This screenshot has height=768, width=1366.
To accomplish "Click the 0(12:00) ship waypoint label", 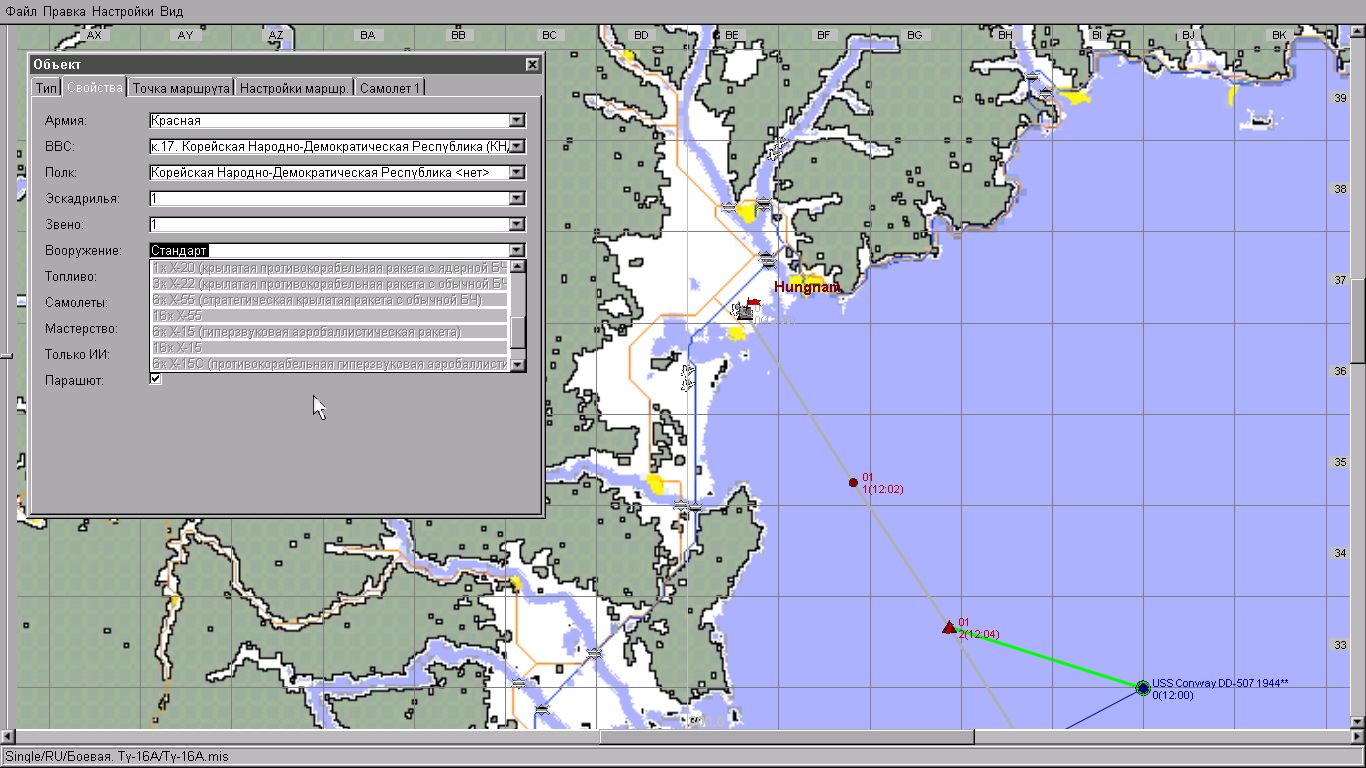I will click(1173, 695).
